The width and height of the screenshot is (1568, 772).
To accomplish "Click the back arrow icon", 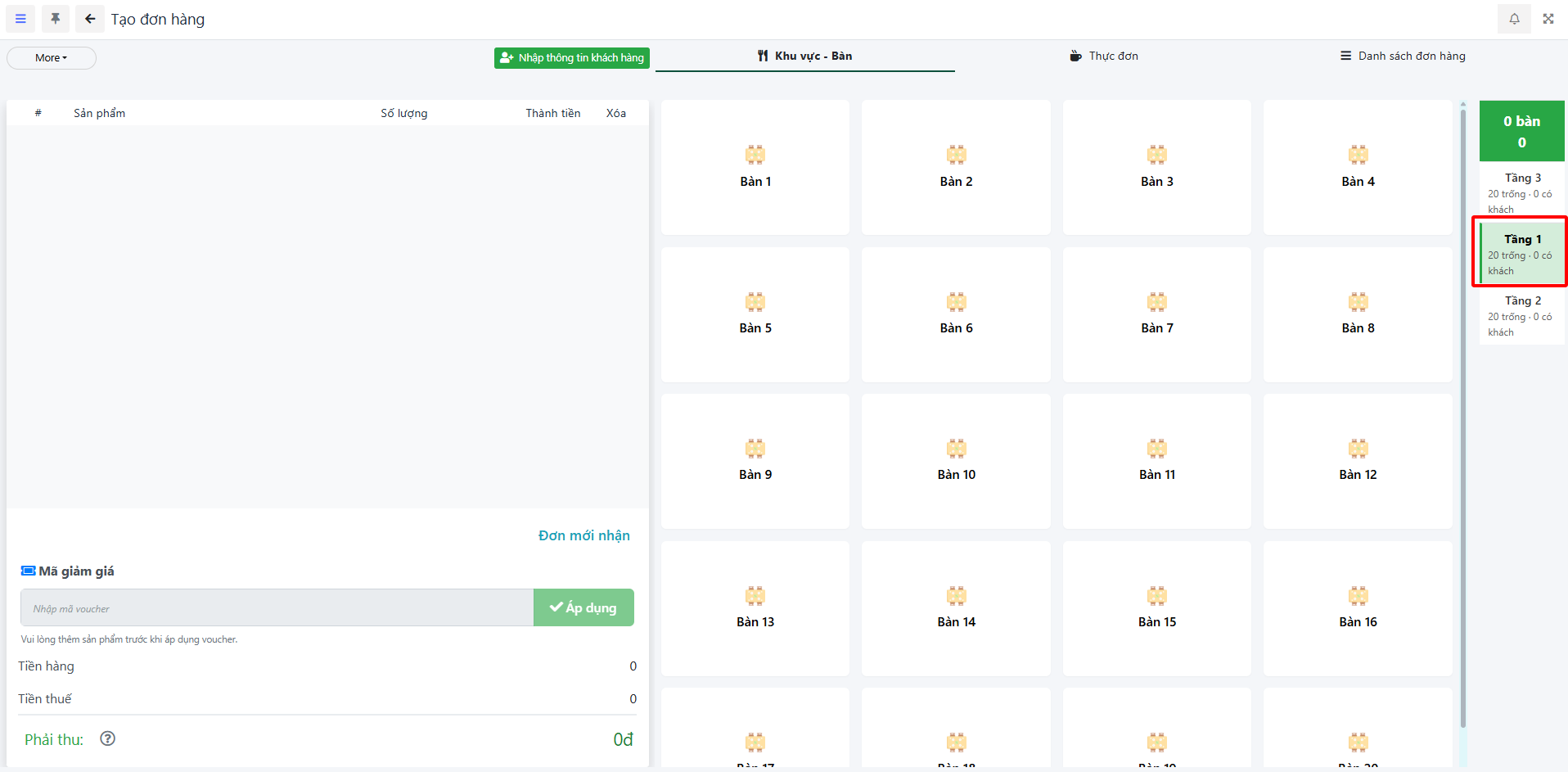I will [90, 19].
